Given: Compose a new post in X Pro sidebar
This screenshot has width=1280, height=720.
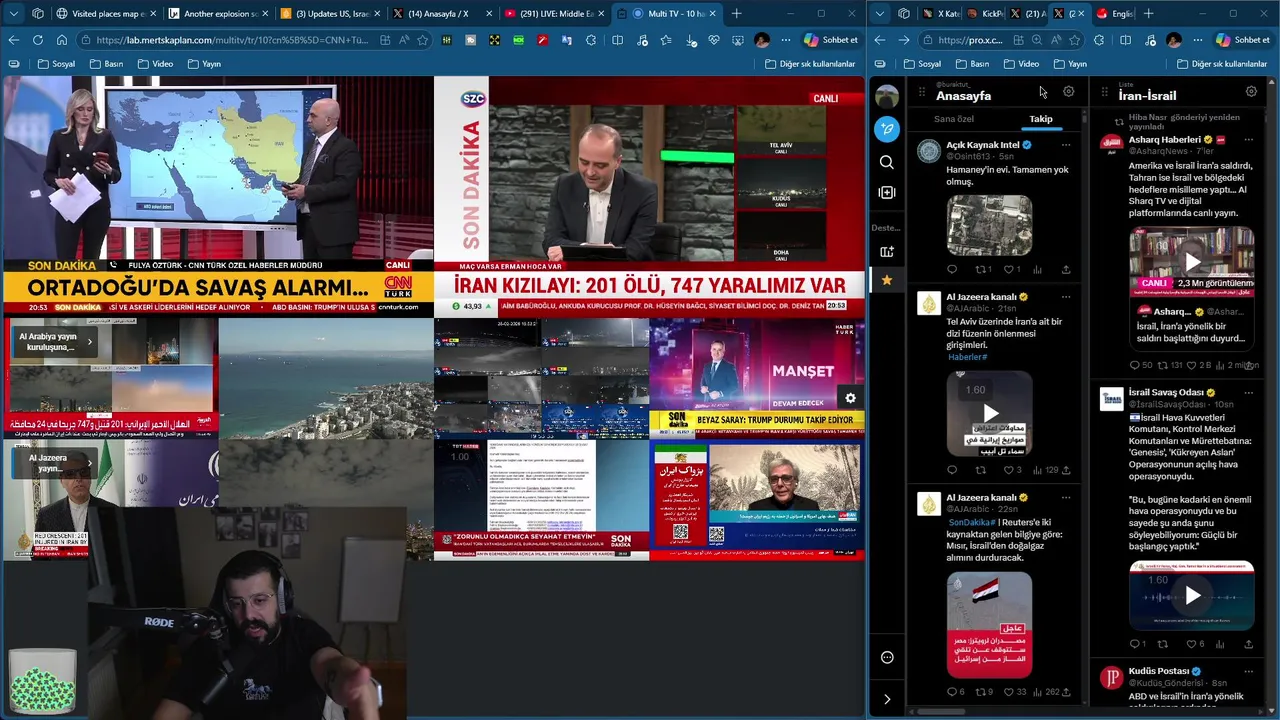Looking at the screenshot, I should pos(886,129).
